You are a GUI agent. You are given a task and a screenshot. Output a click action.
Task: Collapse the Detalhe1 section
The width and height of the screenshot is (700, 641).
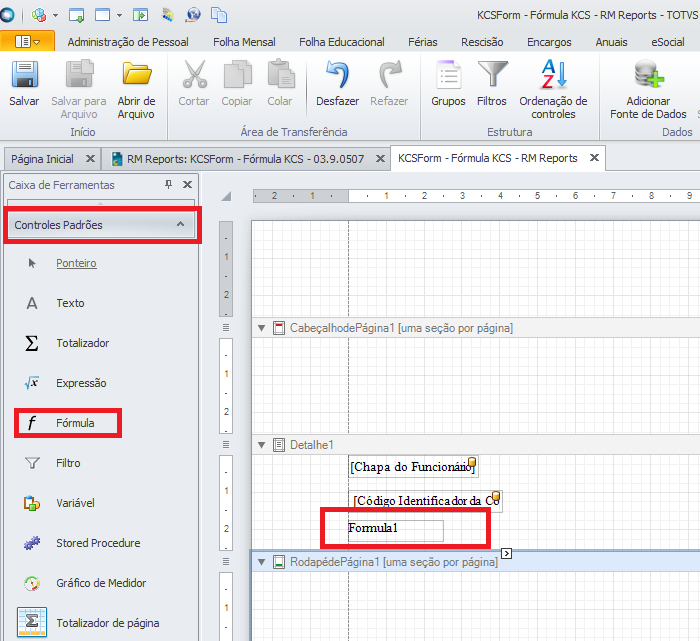pyautogui.click(x=262, y=445)
